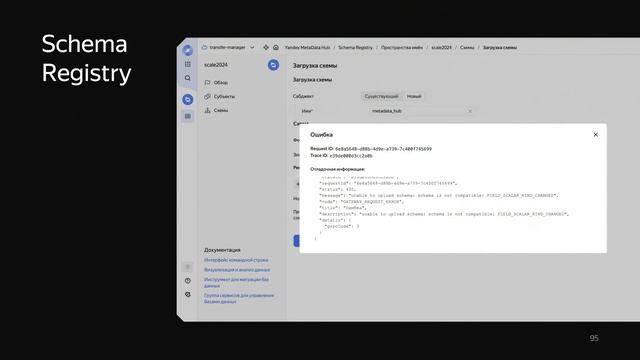Go to Yandex MetaData Hub breadcrumb
The height and width of the screenshot is (360, 640).
pyautogui.click(x=307, y=47)
